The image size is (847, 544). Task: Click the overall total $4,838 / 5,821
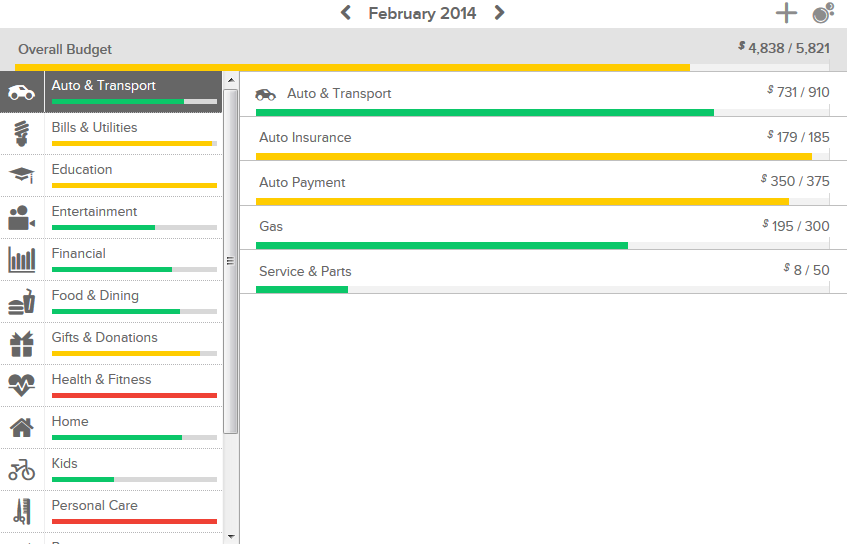pyautogui.click(x=784, y=48)
